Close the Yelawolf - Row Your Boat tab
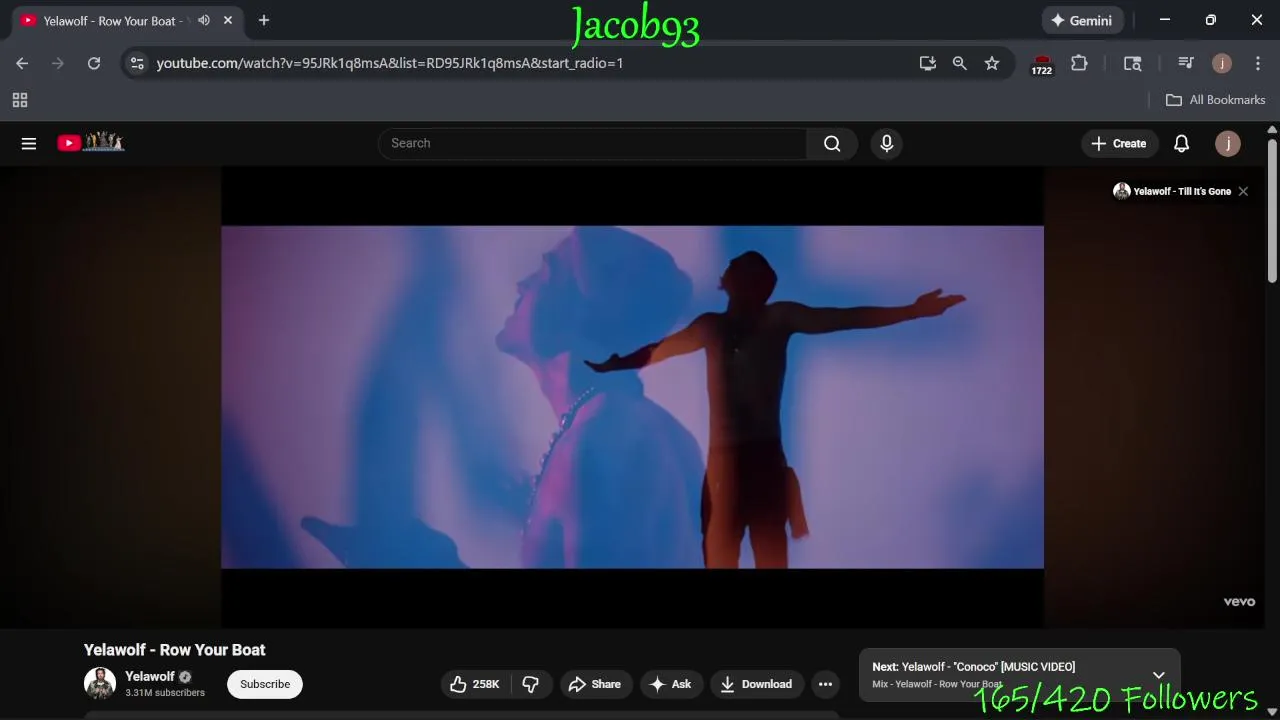The width and height of the screenshot is (1280, 720). (228, 20)
